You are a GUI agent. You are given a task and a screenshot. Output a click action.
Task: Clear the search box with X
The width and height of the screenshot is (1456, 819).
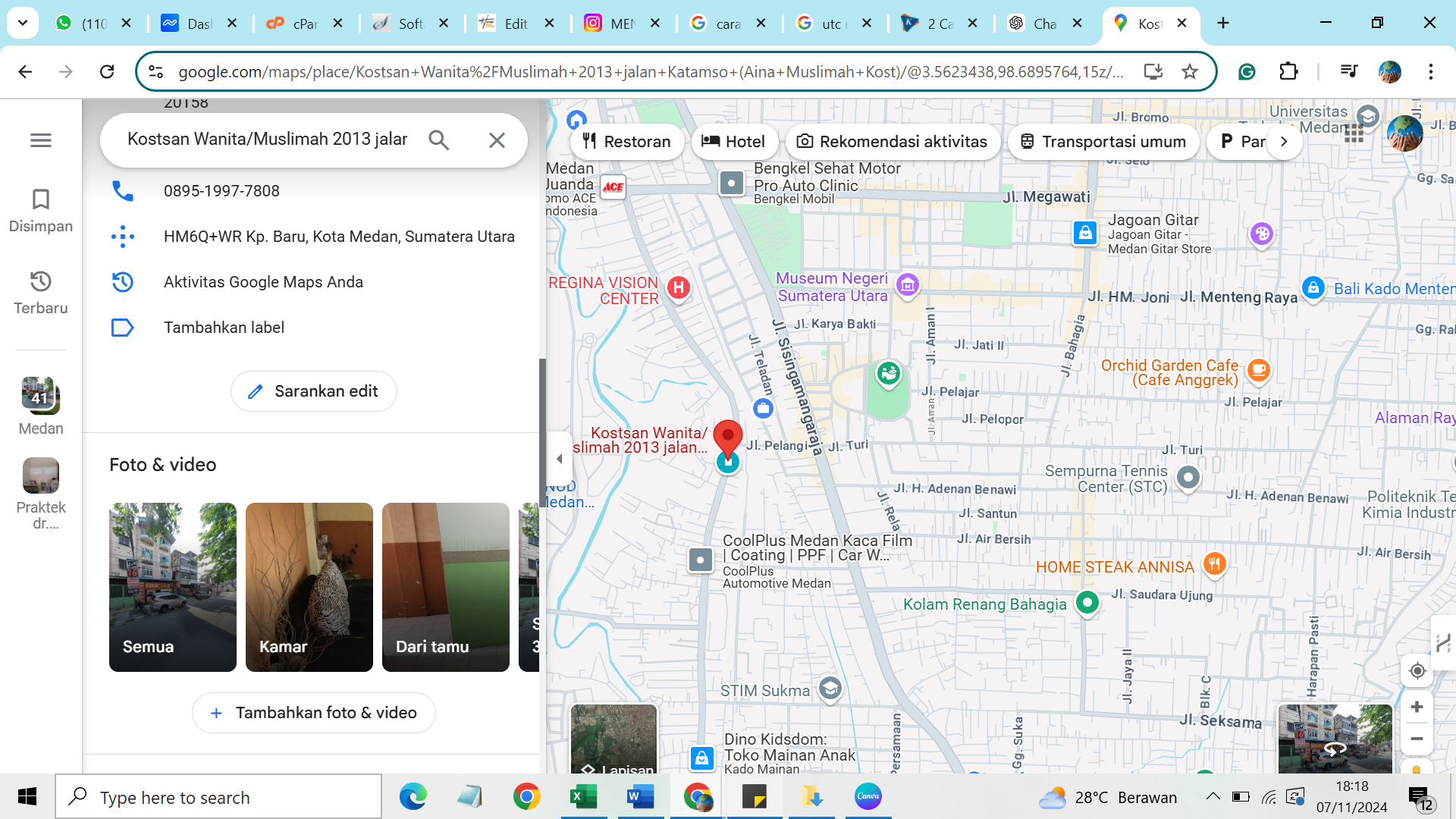pos(497,140)
